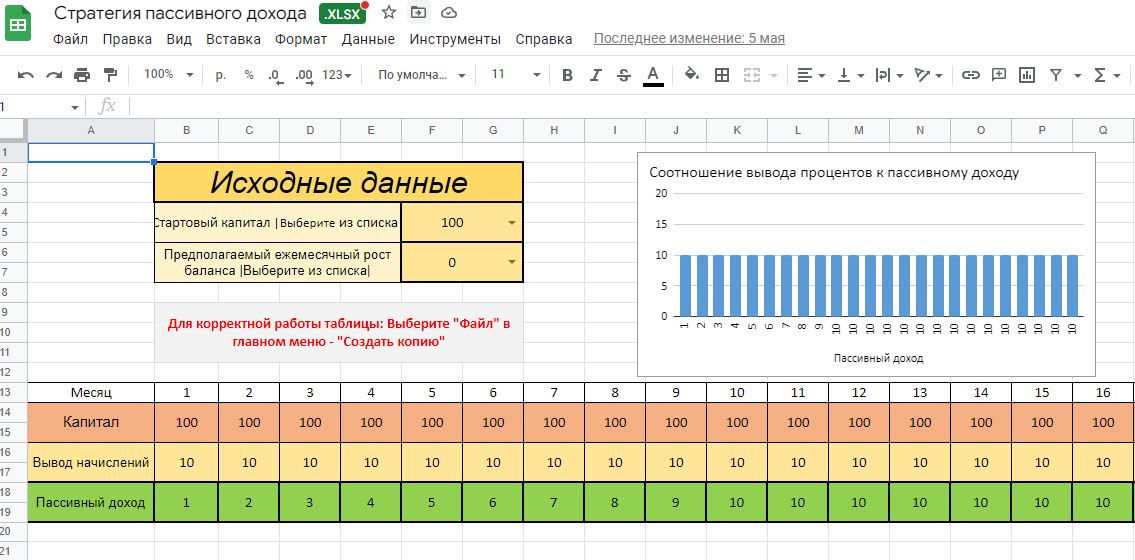
Task: Expand the font size 11 dropdown
Action: (x=515, y=75)
